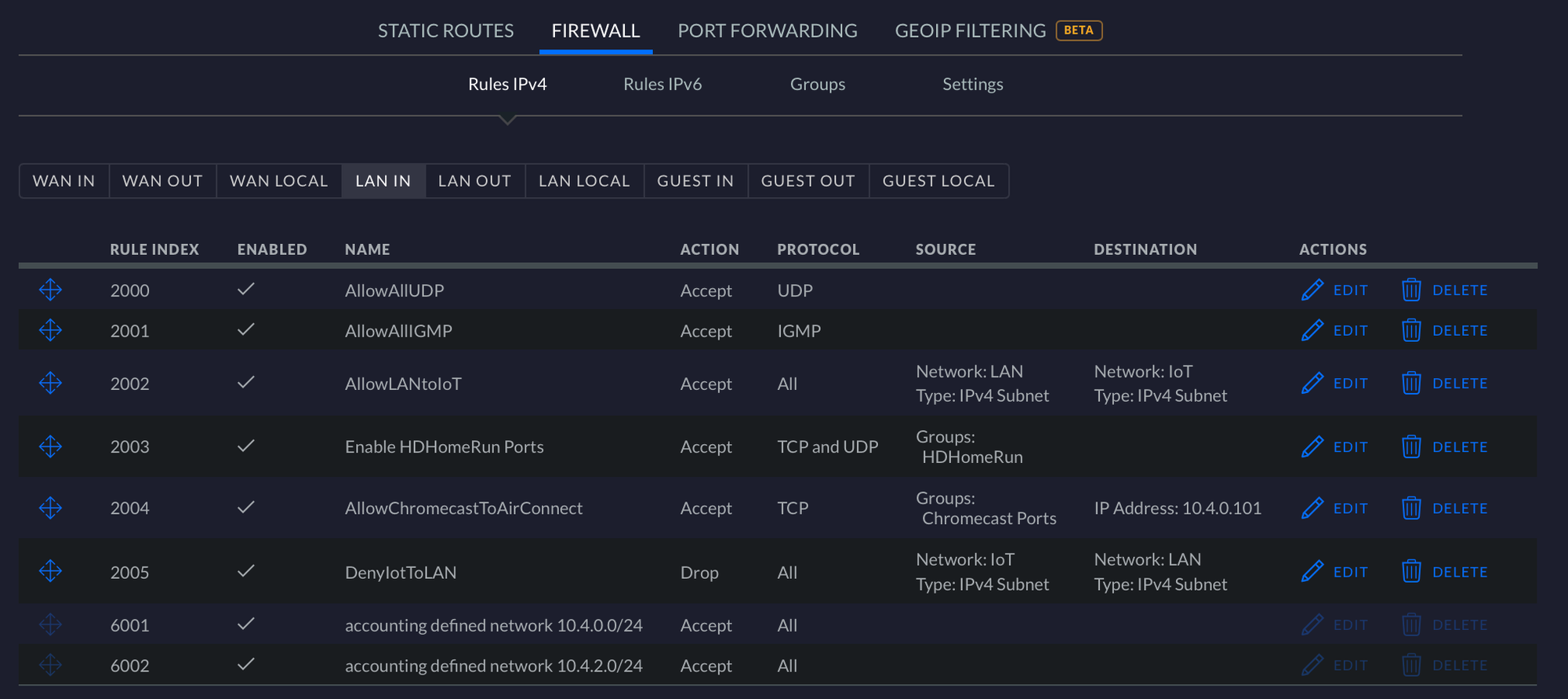Image resolution: width=1568 pixels, height=699 pixels.
Task: Click enabled checkmark for rule 2003
Action: pos(245,446)
